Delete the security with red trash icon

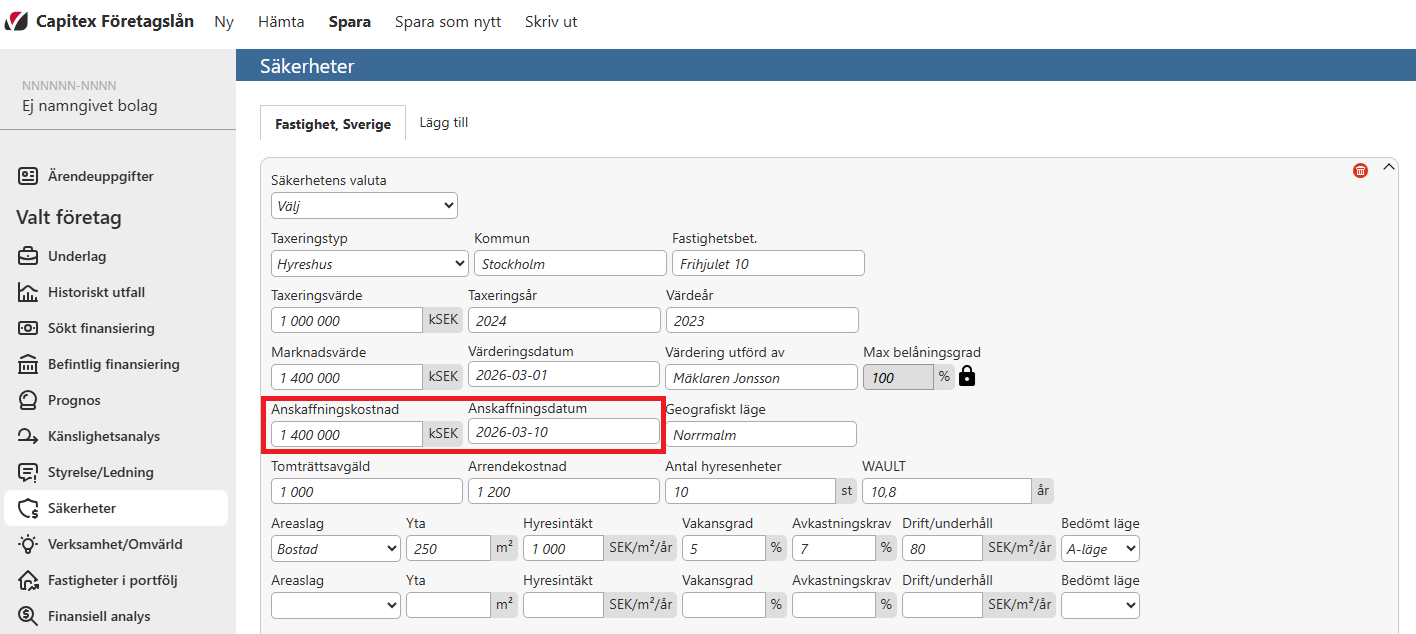click(x=1360, y=170)
